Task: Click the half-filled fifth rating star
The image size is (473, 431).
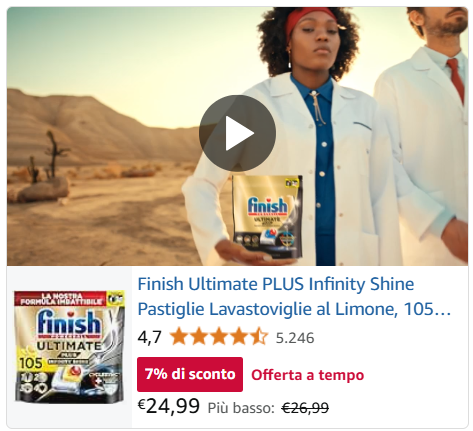Action: tap(259, 337)
